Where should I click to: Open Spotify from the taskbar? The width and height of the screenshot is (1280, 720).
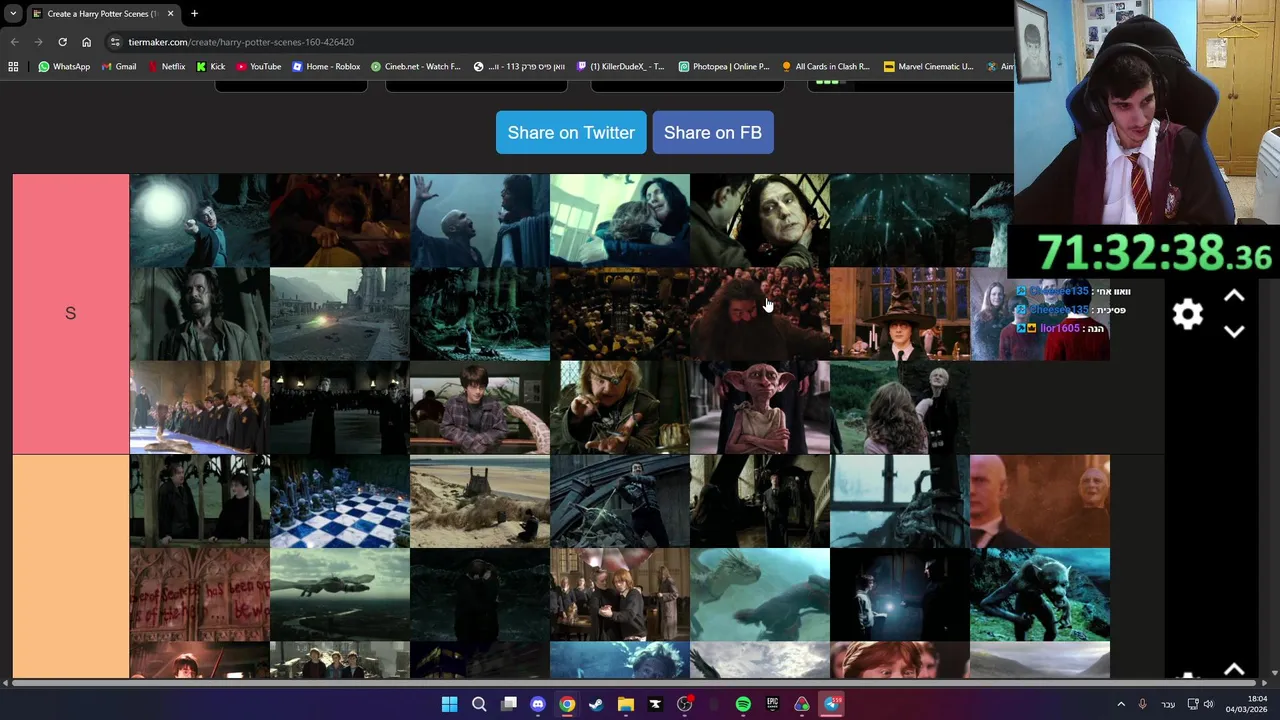pyautogui.click(x=743, y=704)
